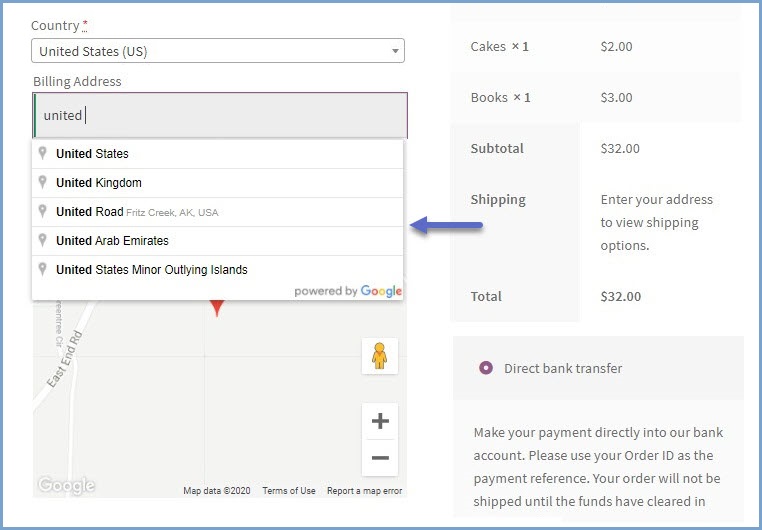Open the Country dropdown list
Image resolution: width=762 pixels, height=530 pixels.
pyautogui.click(x=218, y=51)
